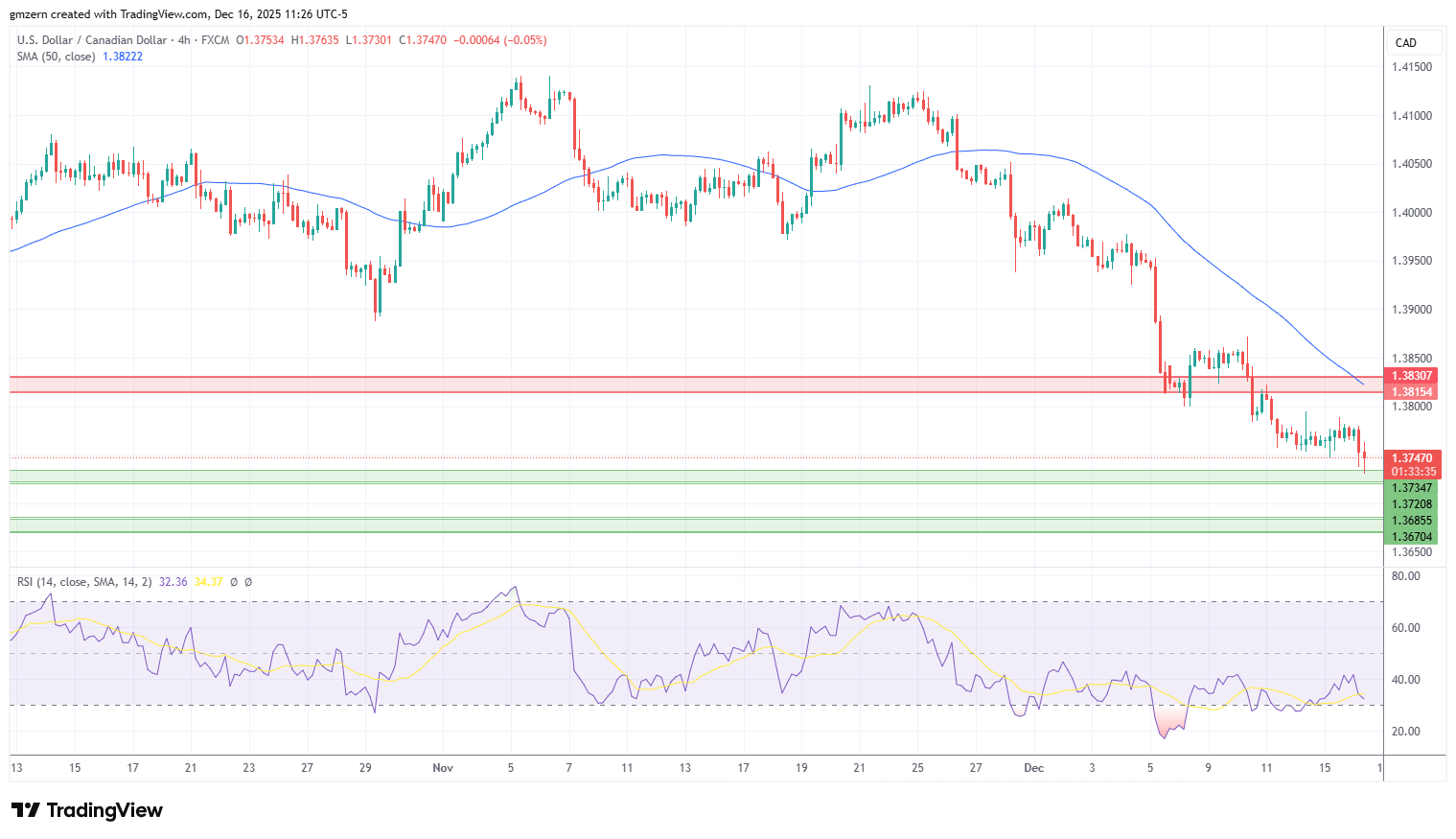Click the change value −0.00064 (−0.05%)
This screenshot has height=839, width=1456.
500,40
